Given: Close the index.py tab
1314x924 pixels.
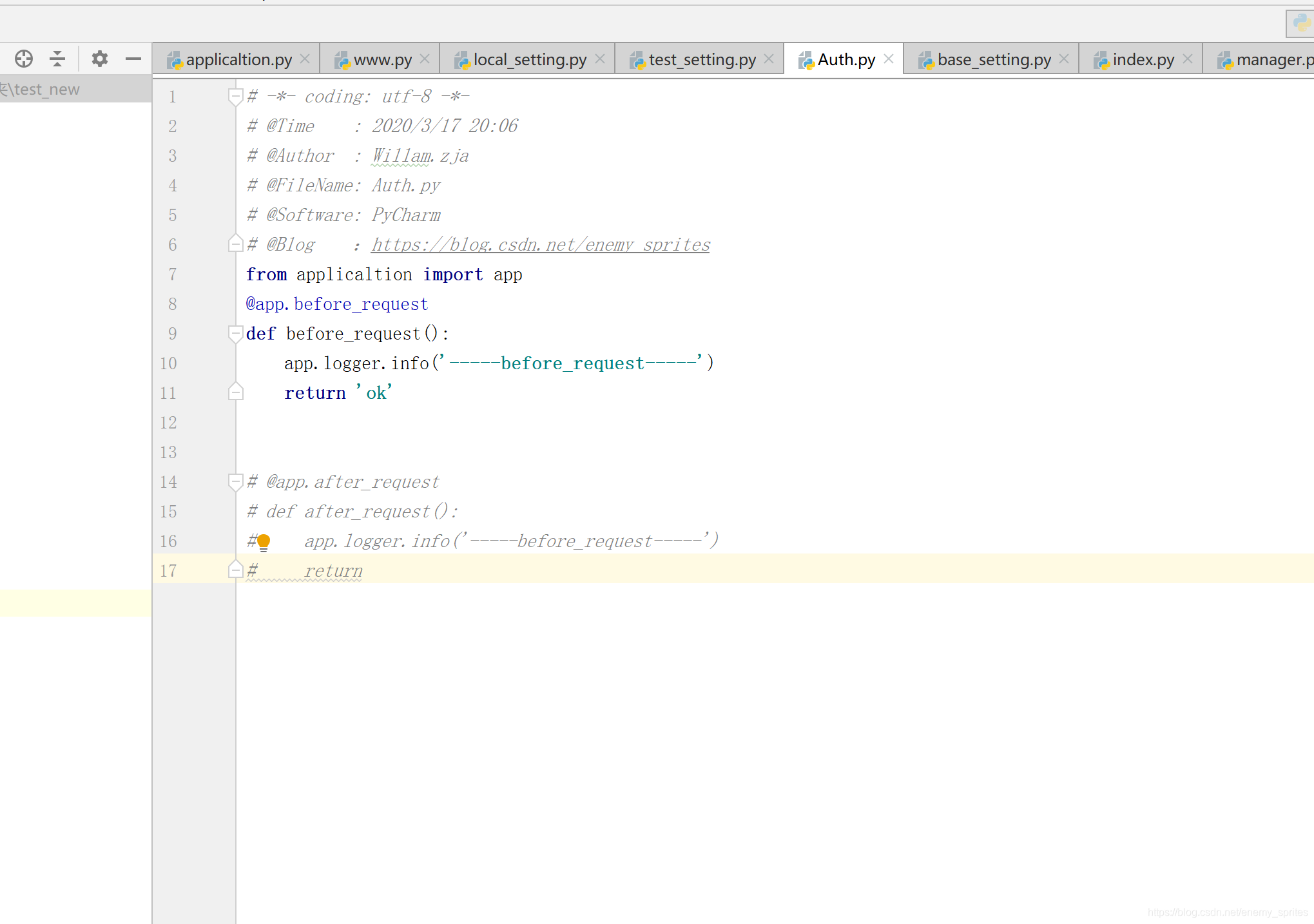Looking at the screenshot, I should pyautogui.click(x=1188, y=59).
